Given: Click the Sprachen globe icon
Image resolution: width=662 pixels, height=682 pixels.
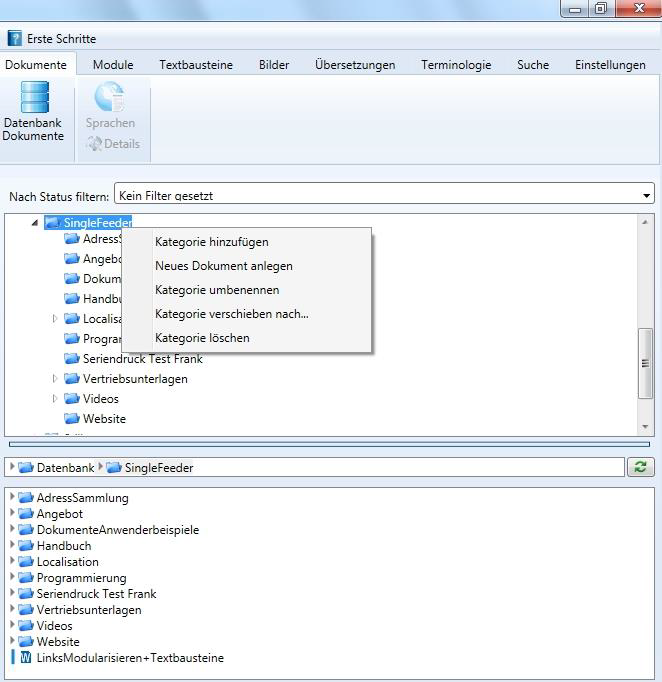Looking at the screenshot, I should click(109, 98).
